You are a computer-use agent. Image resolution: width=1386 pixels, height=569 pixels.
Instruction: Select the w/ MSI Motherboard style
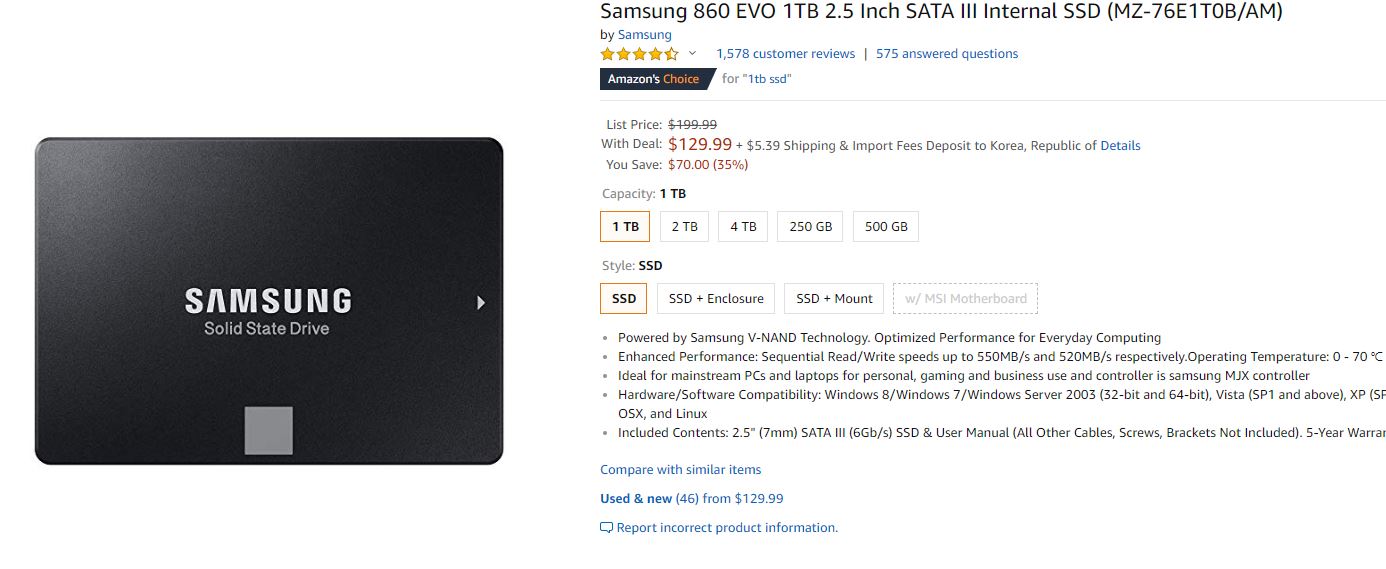[x=965, y=299]
